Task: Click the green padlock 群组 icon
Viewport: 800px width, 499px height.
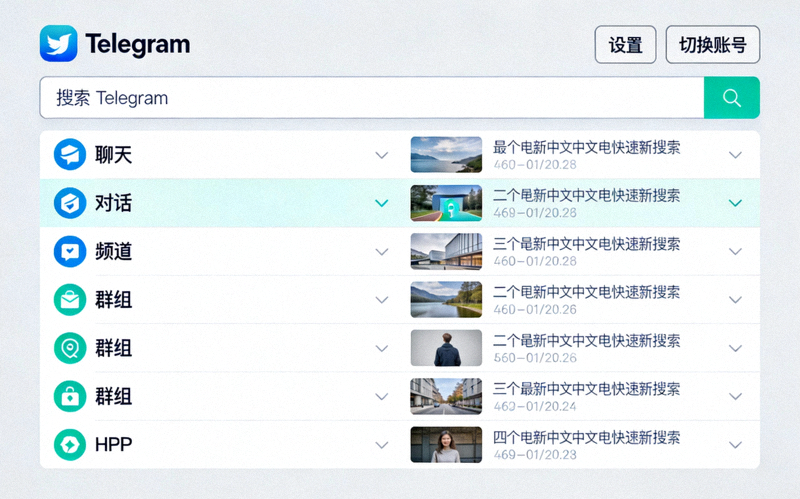Action: pyautogui.click(x=70, y=396)
